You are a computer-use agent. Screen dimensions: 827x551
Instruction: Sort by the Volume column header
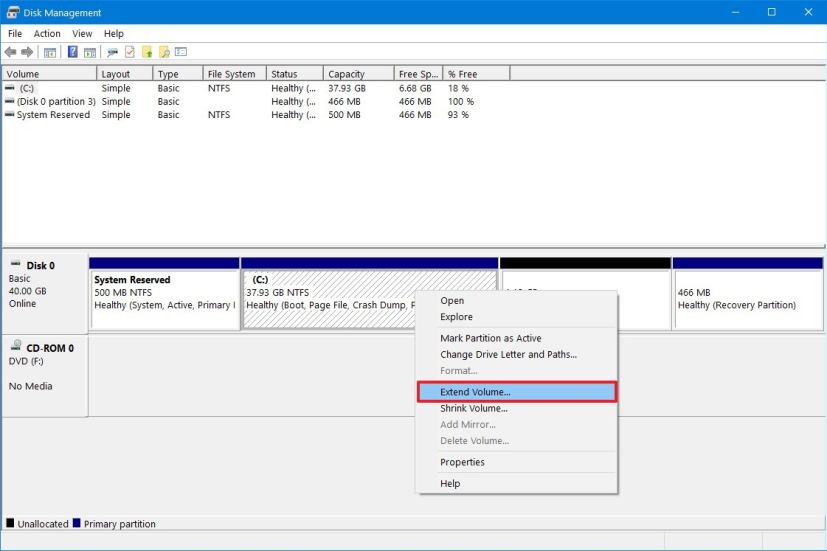tap(49, 74)
